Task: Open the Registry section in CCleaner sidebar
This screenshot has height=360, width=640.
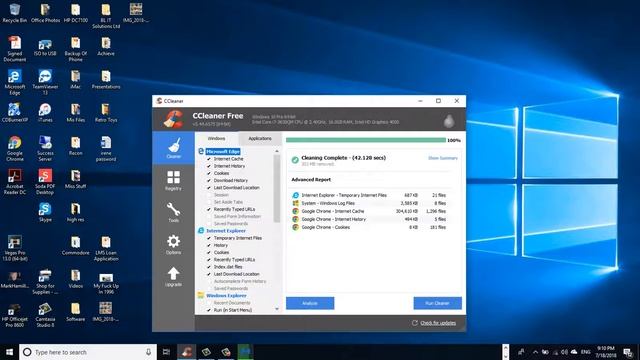Action: (x=173, y=180)
